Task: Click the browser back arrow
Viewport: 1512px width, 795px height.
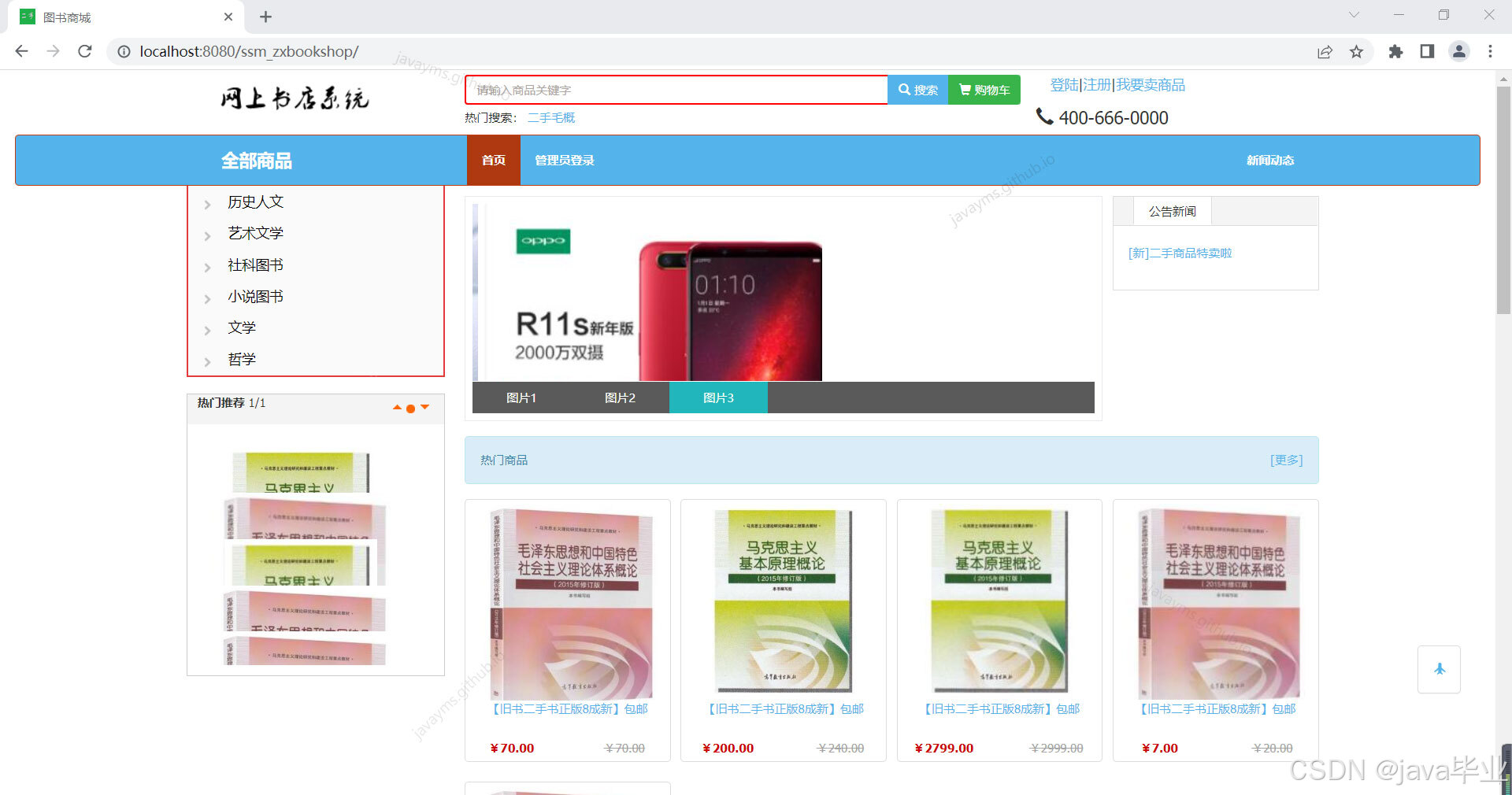Action: (x=21, y=51)
